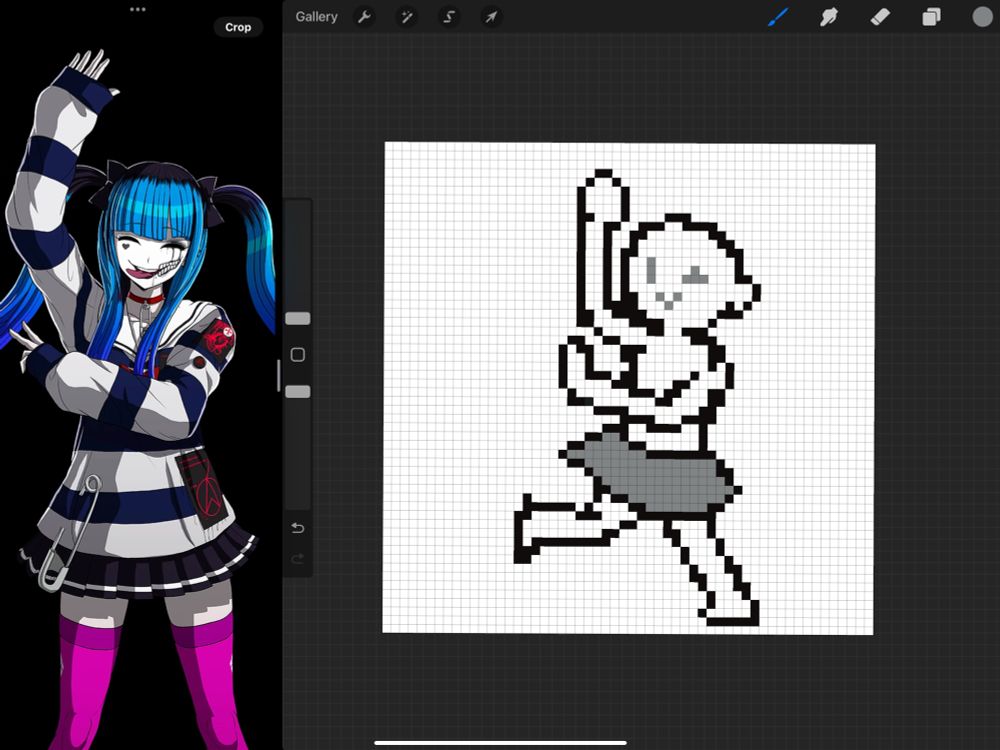Select the Eraser tool
This screenshot has width=1000, height=750.
point(880,17)
